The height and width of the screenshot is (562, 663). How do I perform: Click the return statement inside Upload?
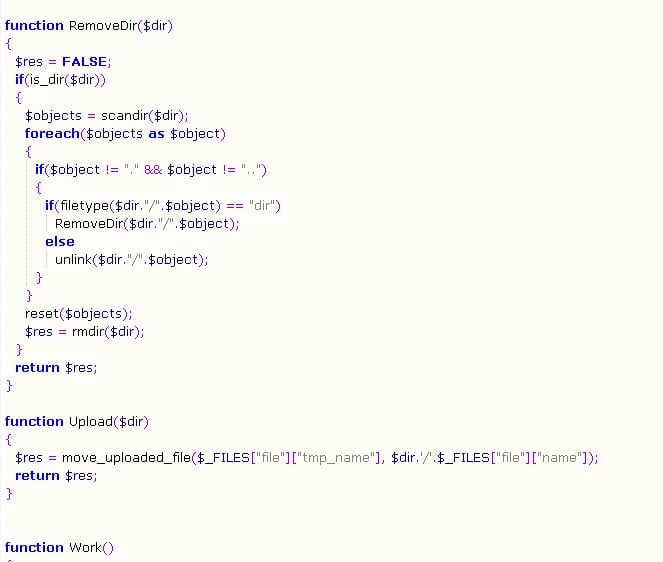pos(37,475)
